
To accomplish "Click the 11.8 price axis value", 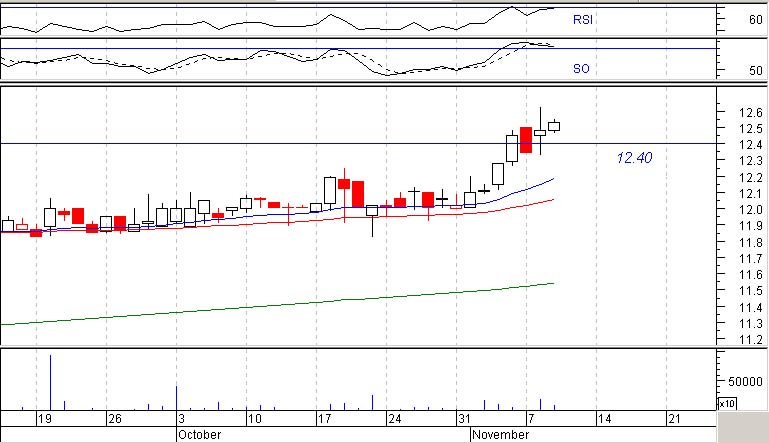I will [750, 242].
